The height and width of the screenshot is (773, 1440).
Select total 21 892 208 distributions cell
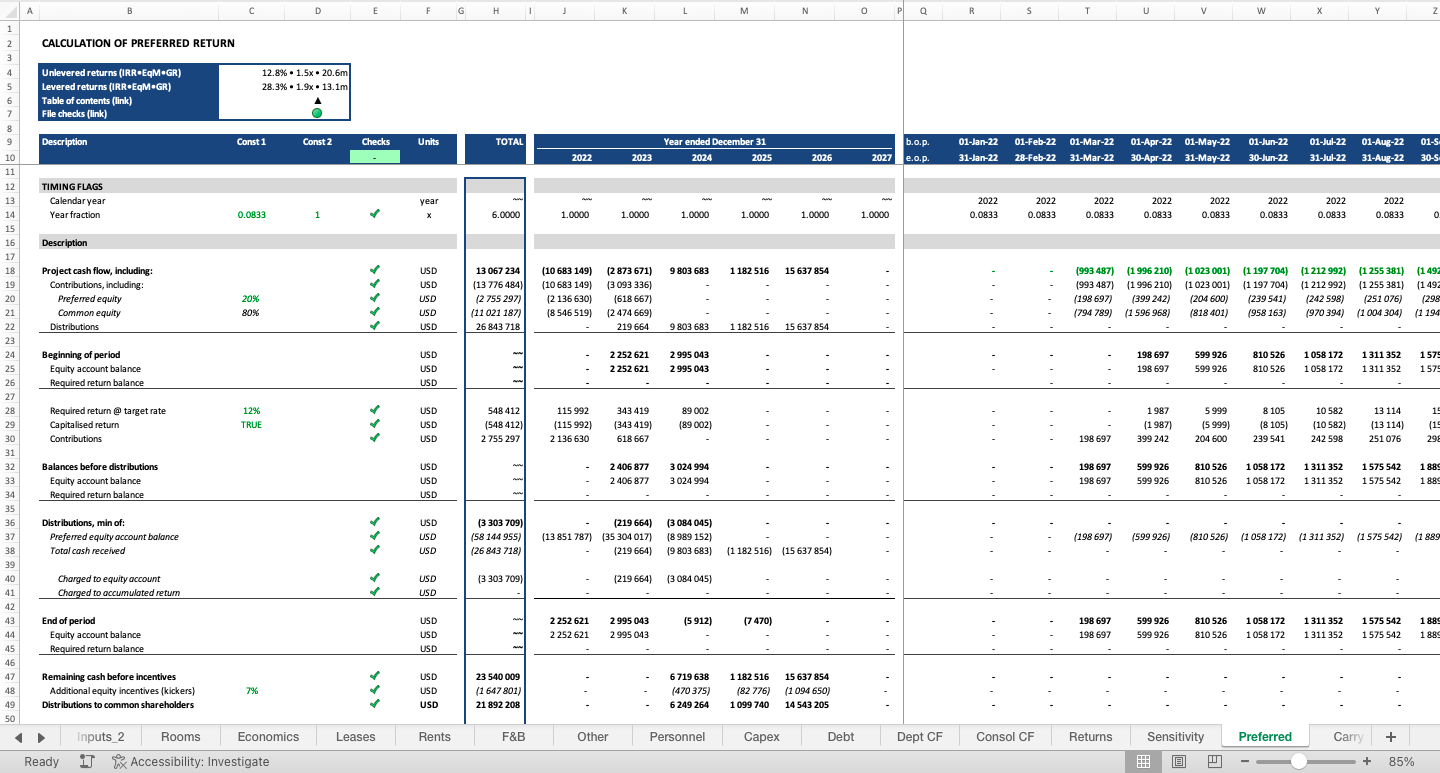pyautogui.click(x=495, y=704)
